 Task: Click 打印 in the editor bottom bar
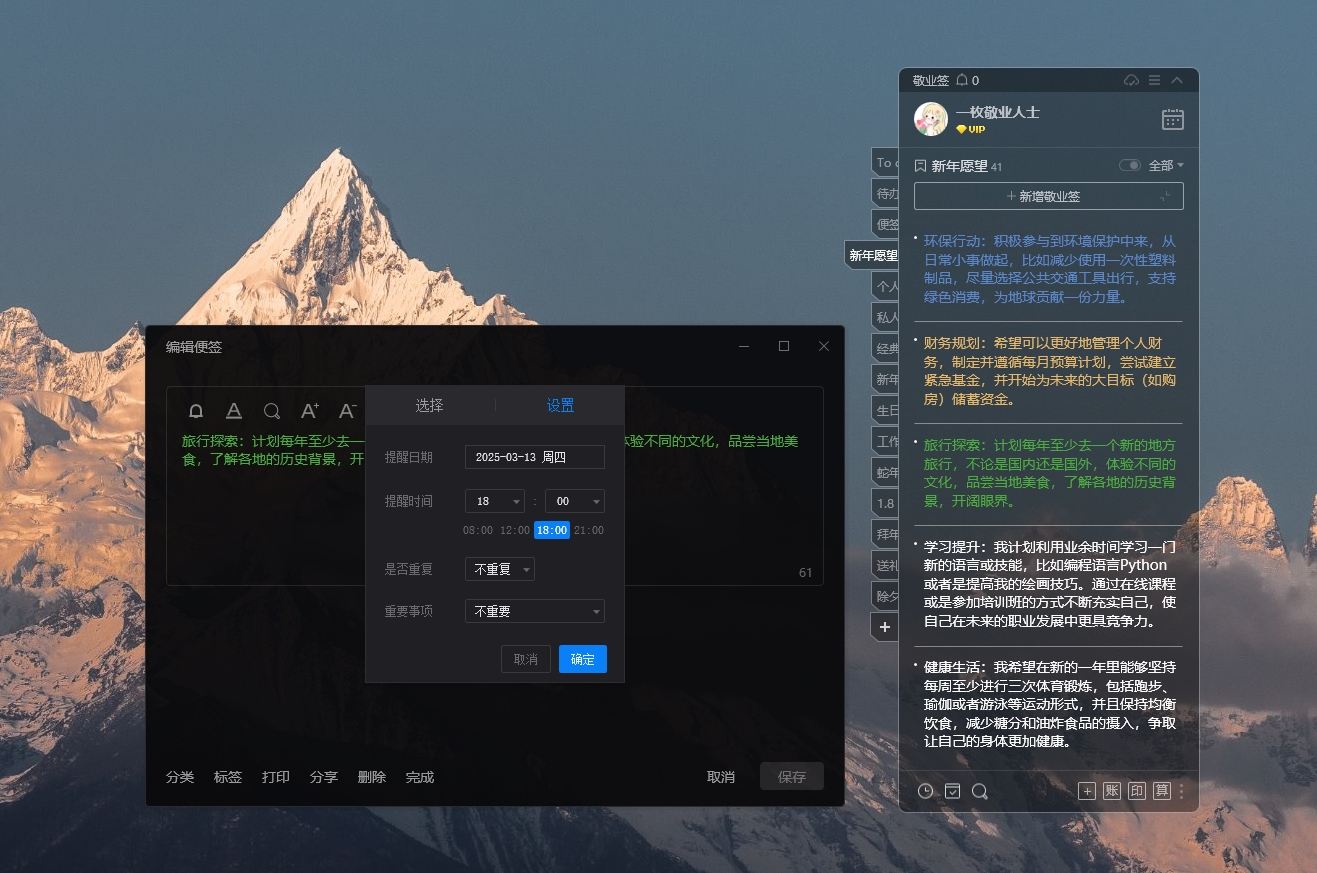click(x=276, y=777)
